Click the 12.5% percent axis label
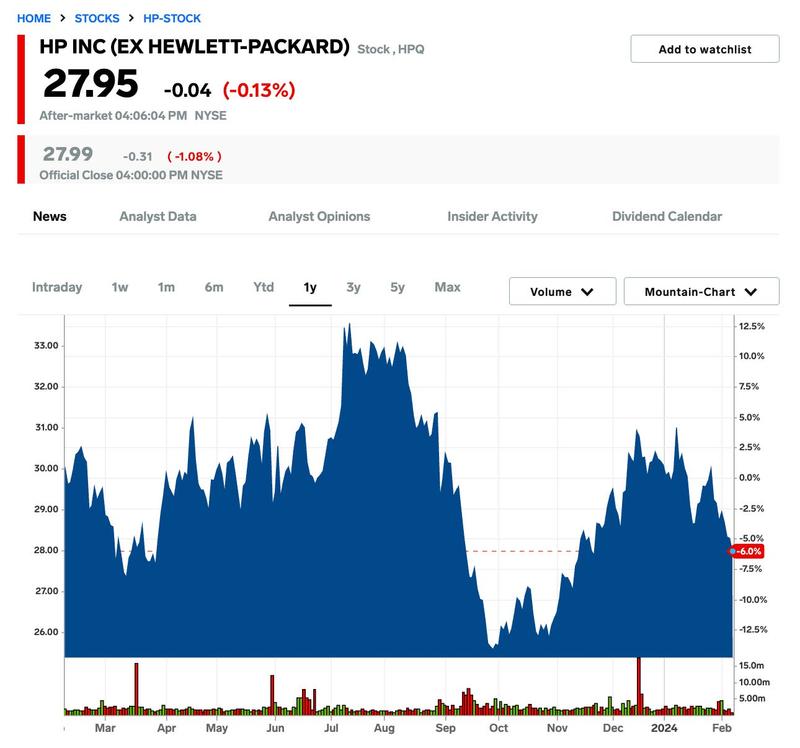The image size is (800, 748). tap(752, 326)
